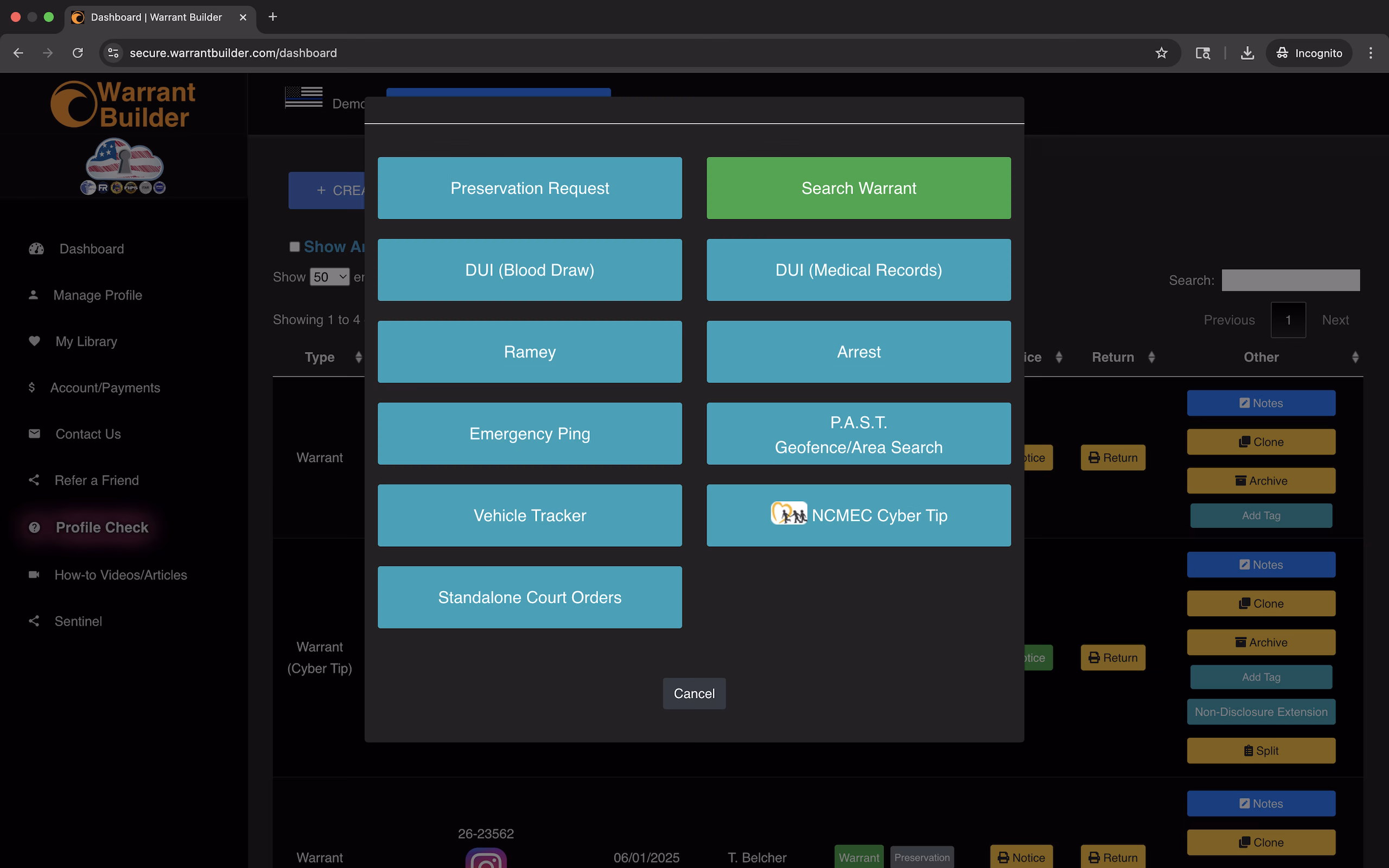Image resolution: width=1389 pixels, height=868 pixels.
Task: Toggle the Show Archived checkbox
Action: pyautogui.click(x=295, y=247)
